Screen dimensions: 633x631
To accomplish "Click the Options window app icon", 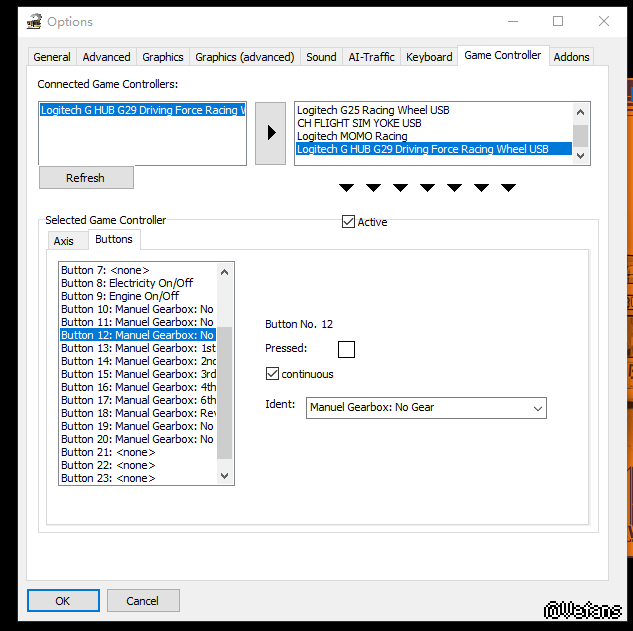I will click(x=34, y=21).
